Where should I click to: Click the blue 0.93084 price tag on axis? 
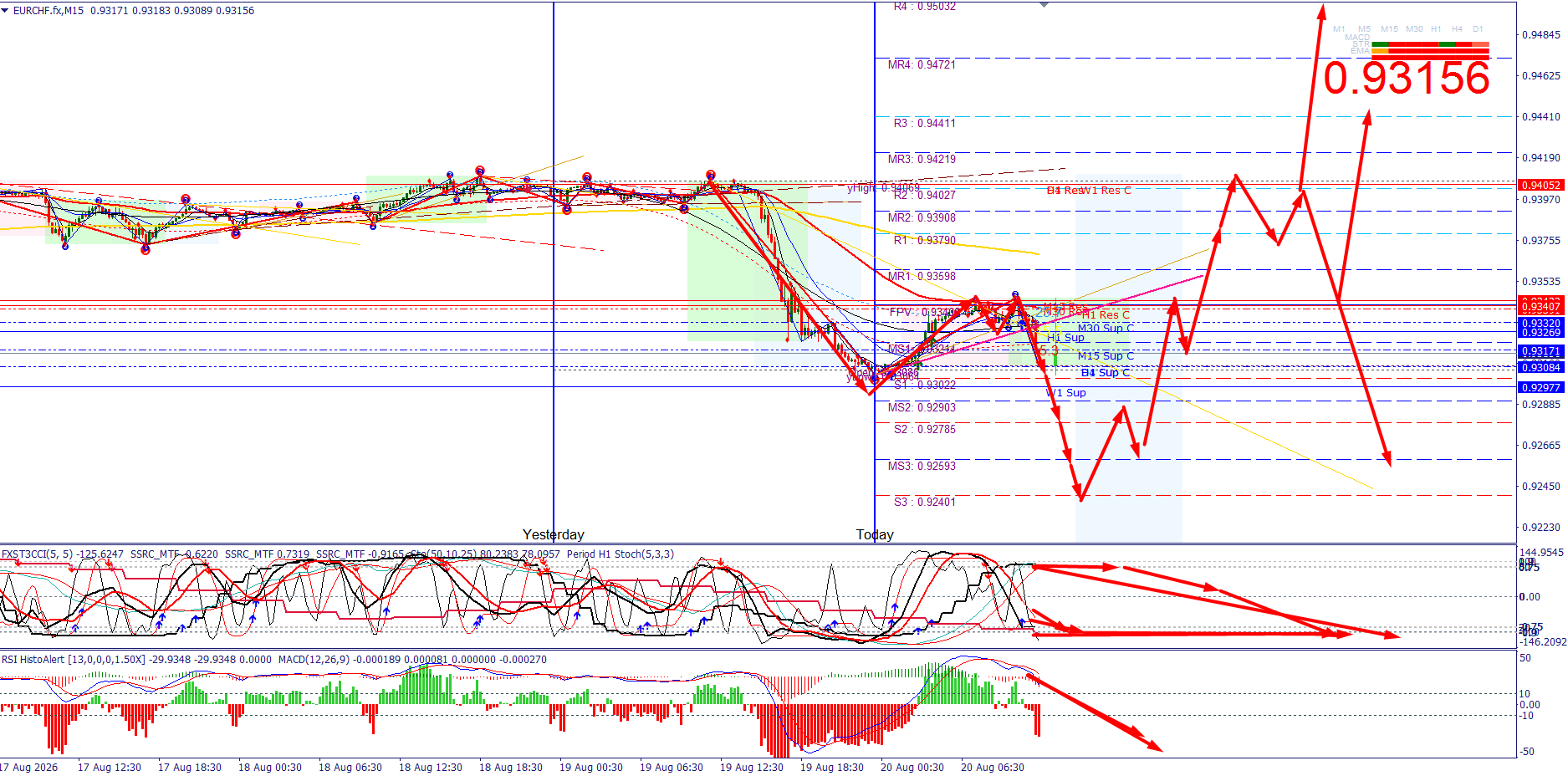[1540, 367]
